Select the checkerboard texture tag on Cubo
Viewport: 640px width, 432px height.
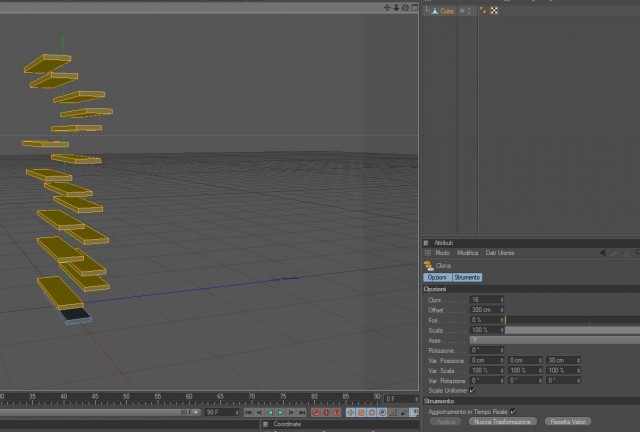494,11
